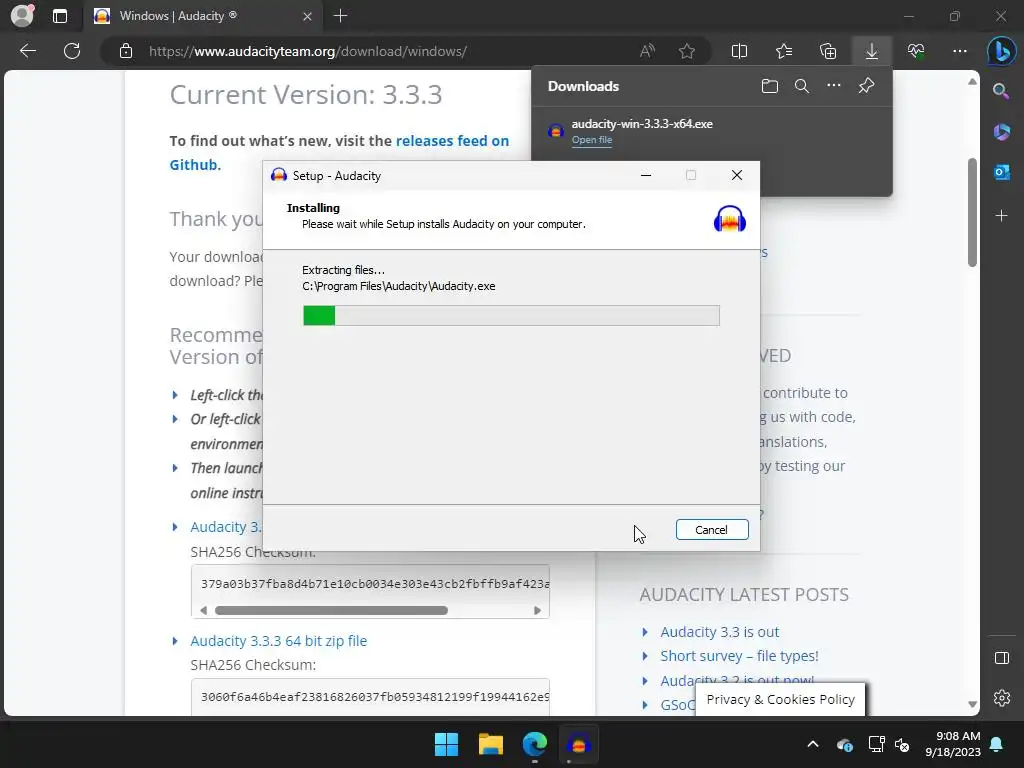Refresh the Audacity download page
The height and width of the screenshot is (768, 1024).
[72, 51]
